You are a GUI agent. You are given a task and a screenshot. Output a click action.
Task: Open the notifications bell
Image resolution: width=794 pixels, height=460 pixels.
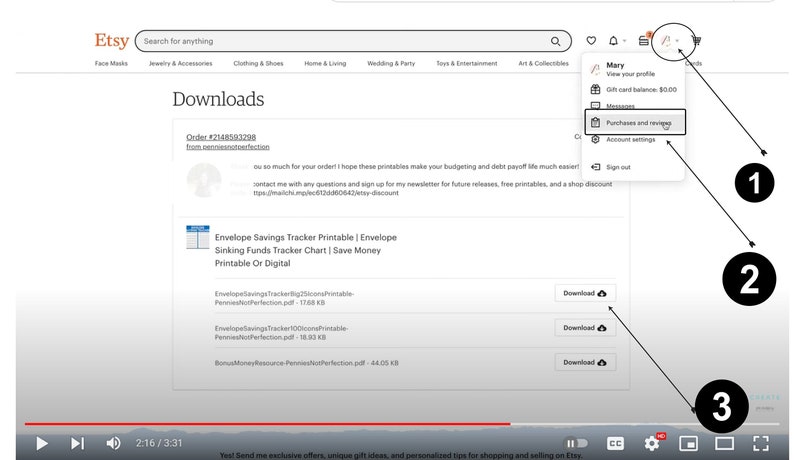(613, 41)
